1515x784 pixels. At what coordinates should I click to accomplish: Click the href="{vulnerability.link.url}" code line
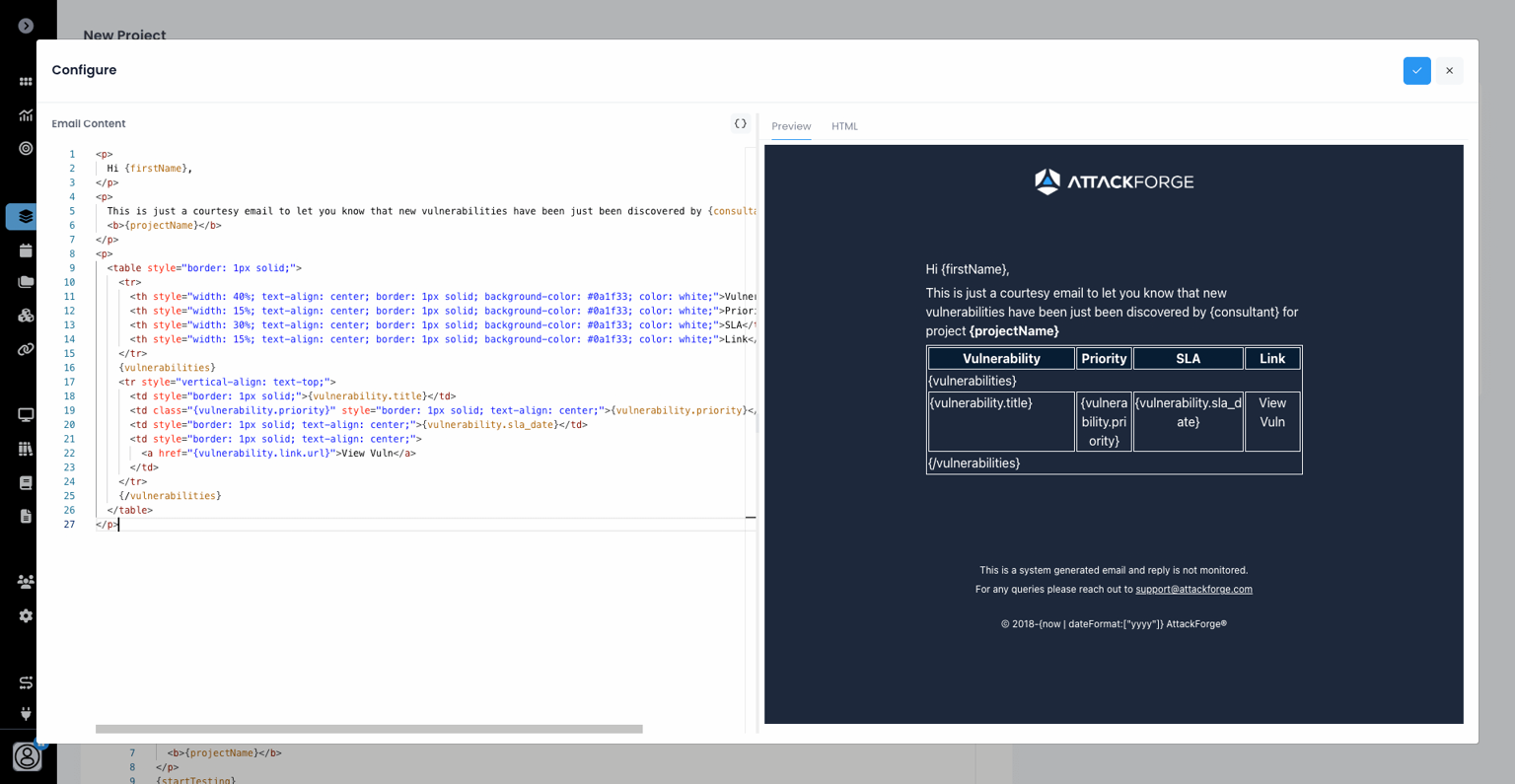(279, 454)
